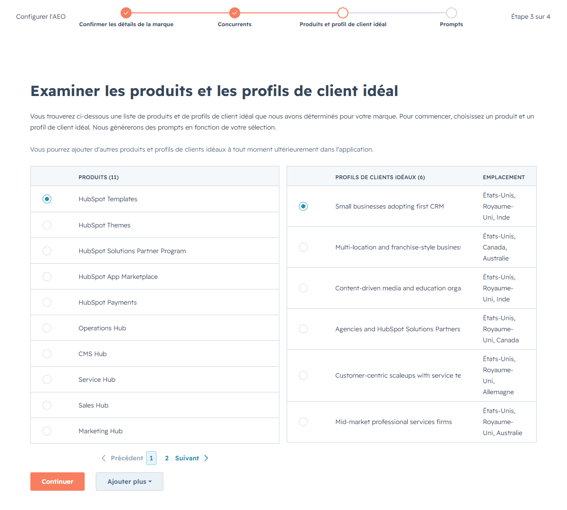Click the Prompts step circle
567x510 pixels.
click(451, 13)
